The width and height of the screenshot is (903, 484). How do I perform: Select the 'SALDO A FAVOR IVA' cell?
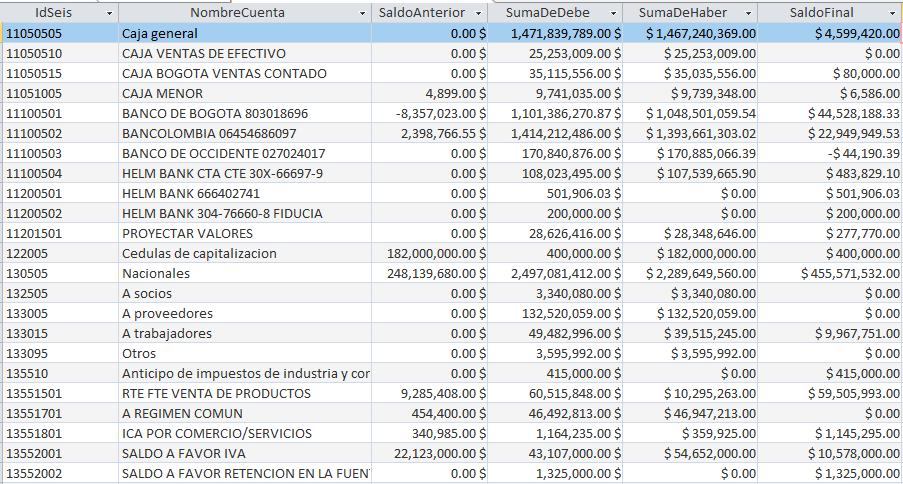coord(245,453)
